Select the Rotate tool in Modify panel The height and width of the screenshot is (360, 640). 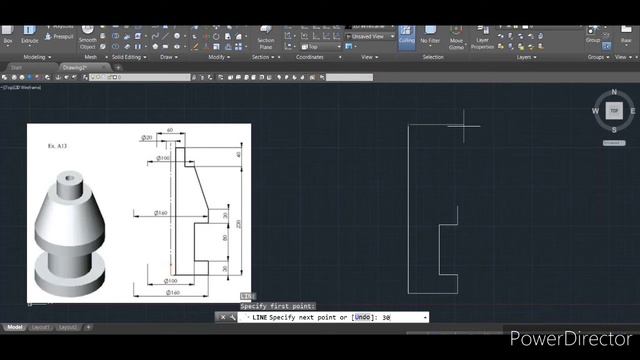pos(216,36)
